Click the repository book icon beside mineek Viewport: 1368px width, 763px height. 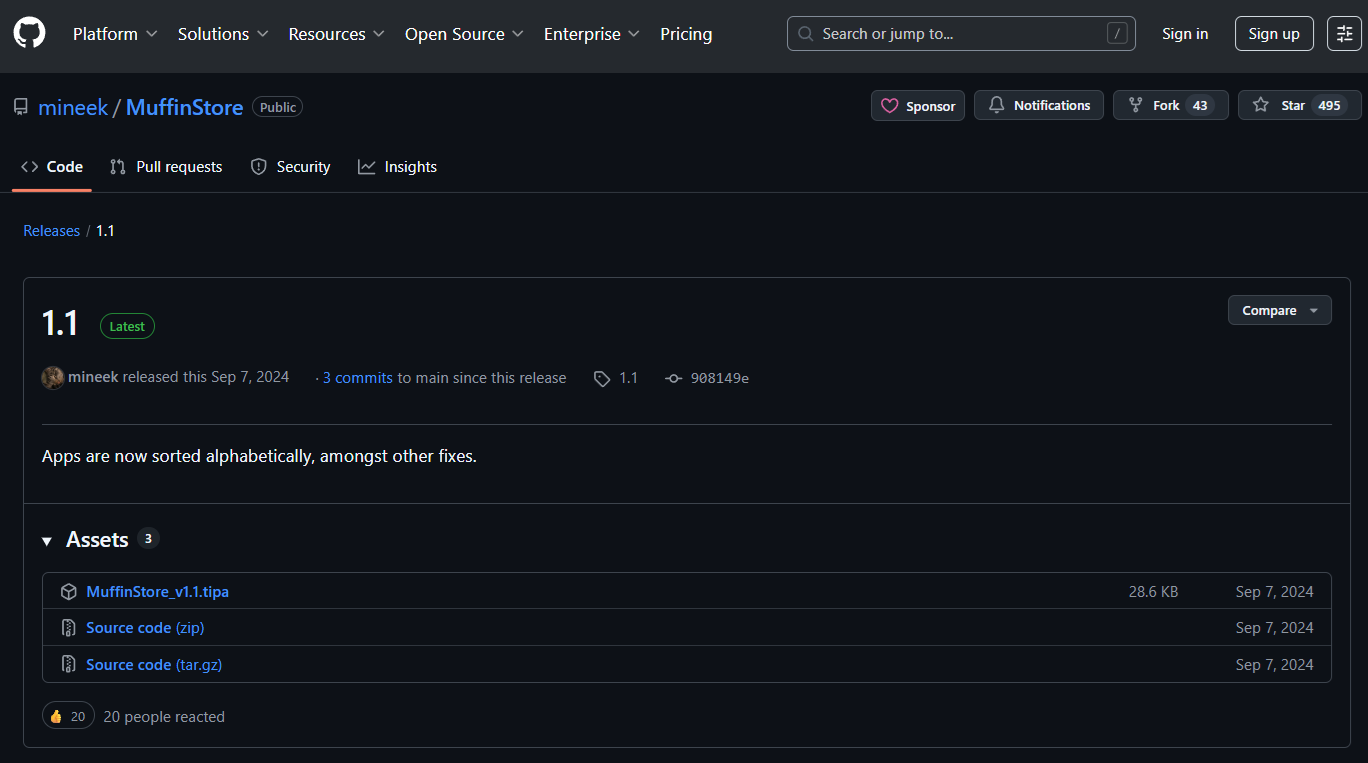coord(21,107)
